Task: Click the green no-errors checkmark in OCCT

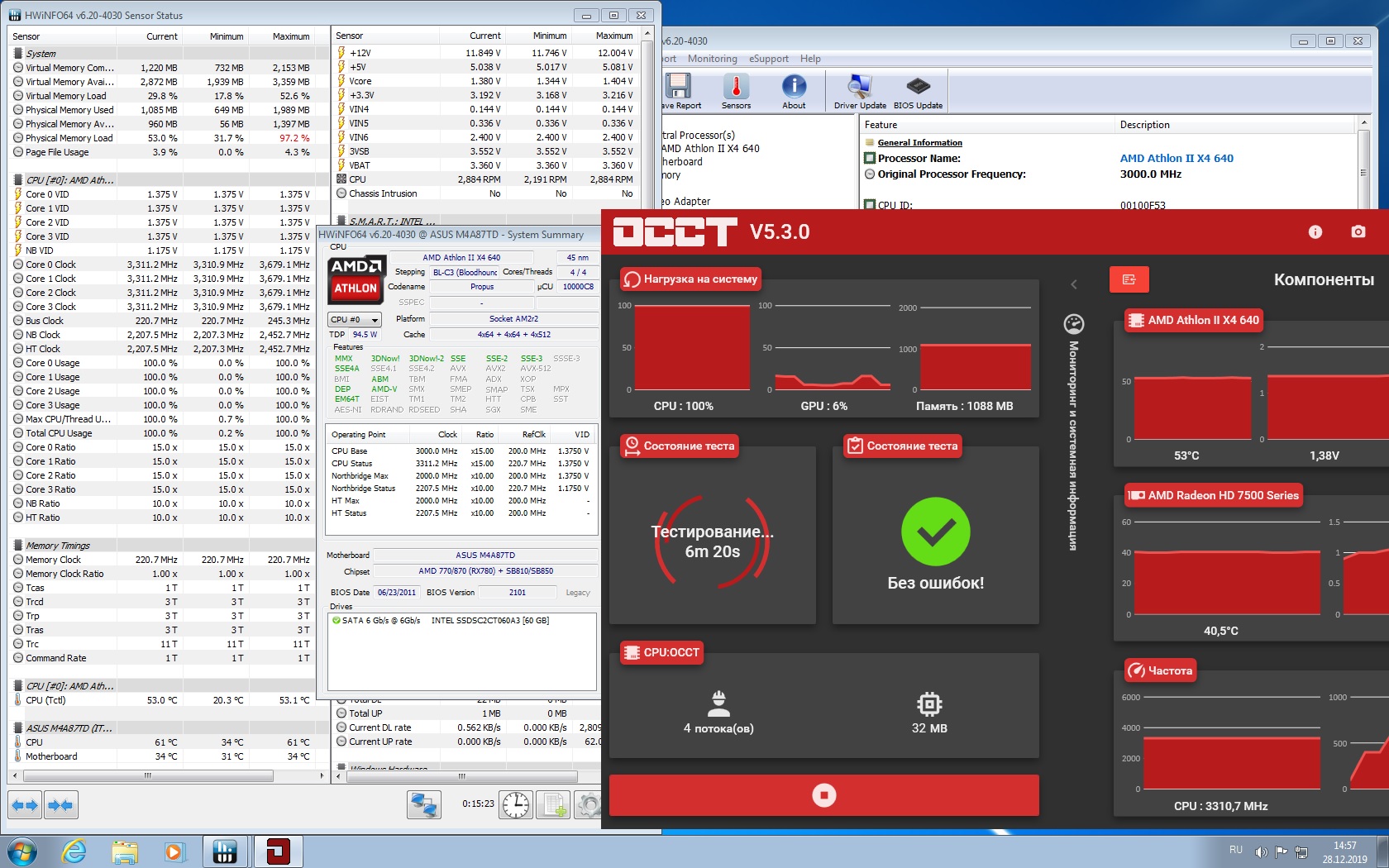Action: (x=935, y=532)
